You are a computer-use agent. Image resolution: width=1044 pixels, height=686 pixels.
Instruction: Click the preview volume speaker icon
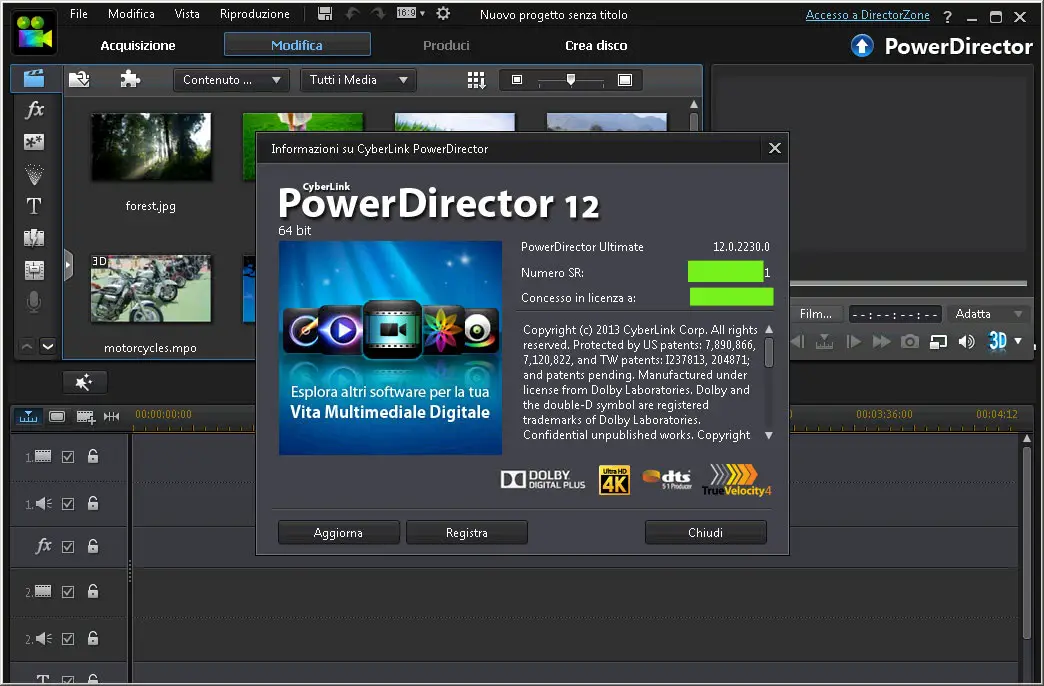click(966, 342)
